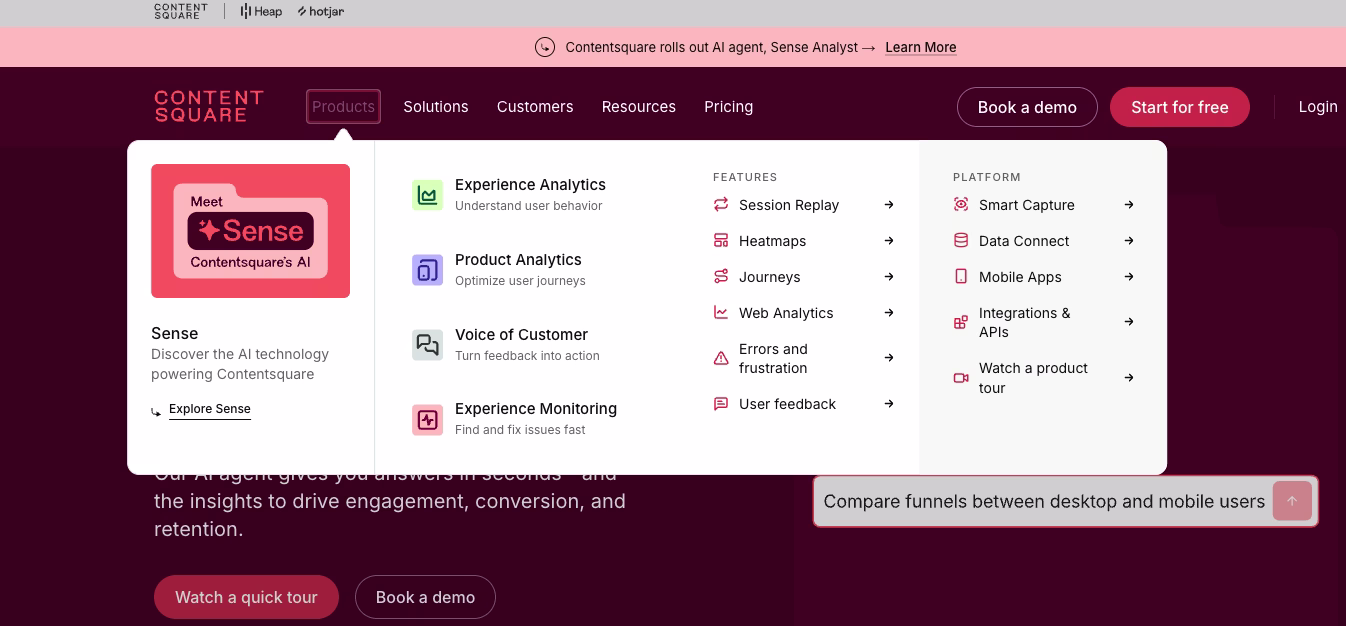Open the Pricing page from the navbar
The image size is (1346, 626).
729,107
